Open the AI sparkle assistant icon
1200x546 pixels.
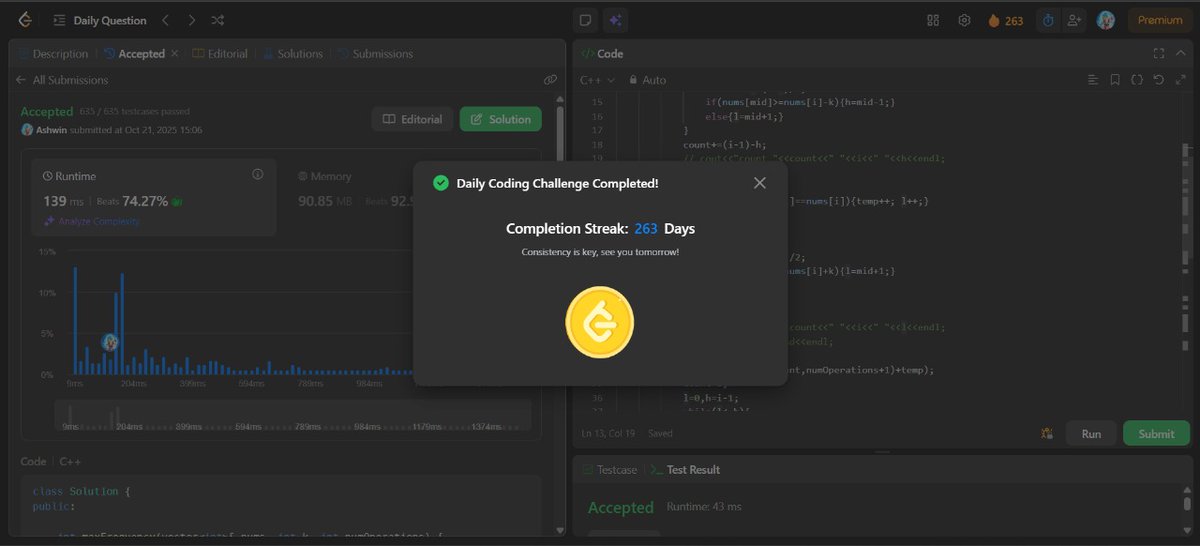point(615,20)
